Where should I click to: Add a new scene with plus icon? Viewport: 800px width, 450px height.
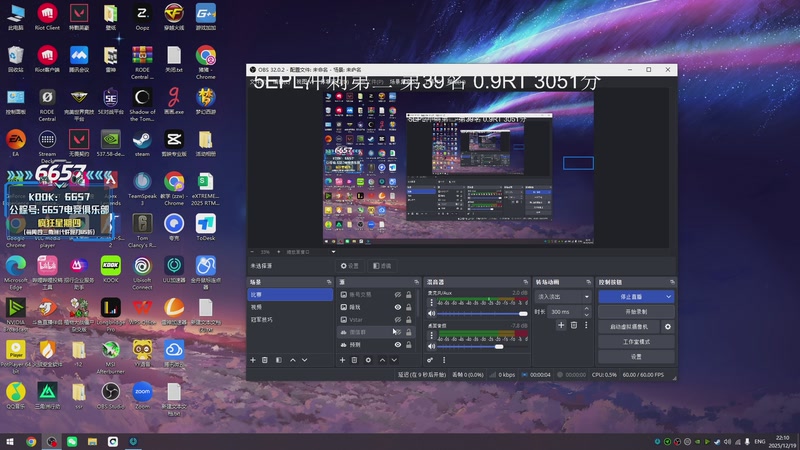click(253, 360)
